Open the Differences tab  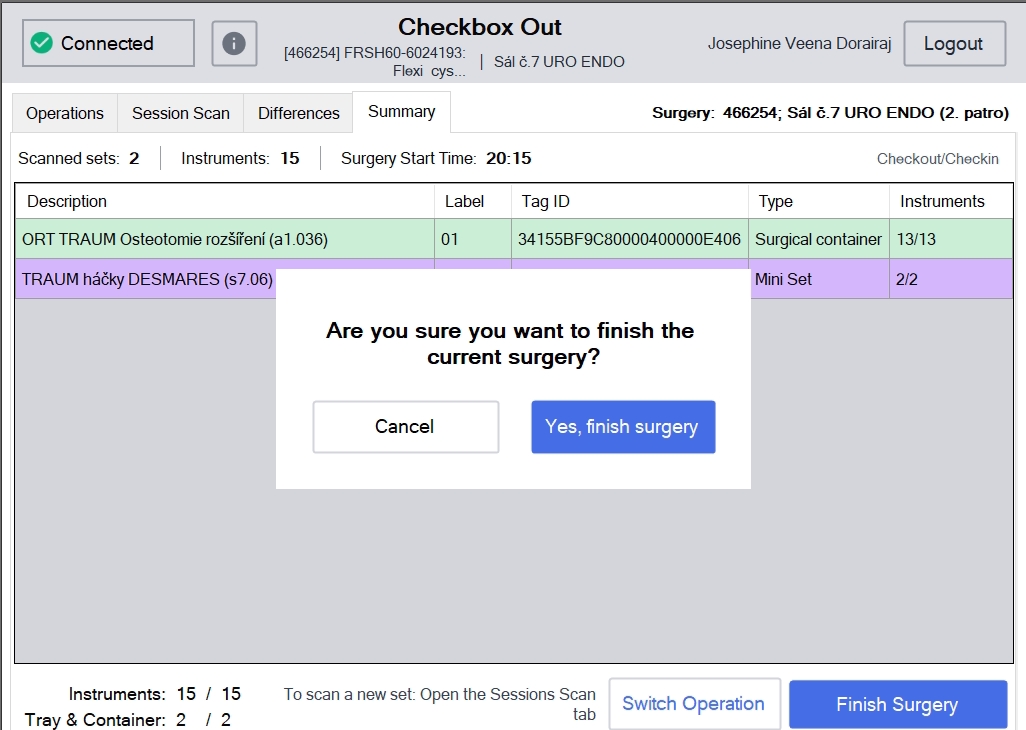point(298,113)
